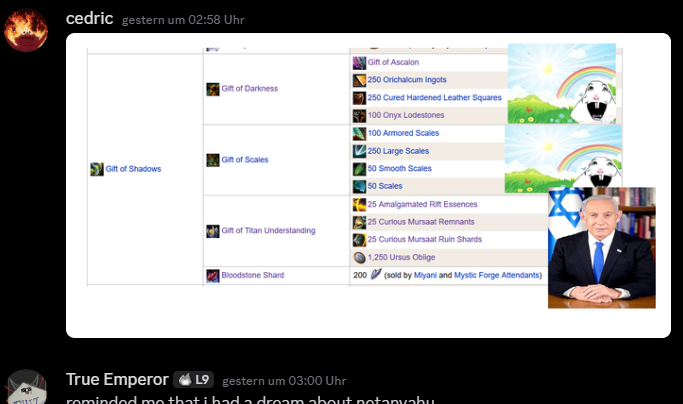Click the Curious Mursaat Remnants icon
Image resolution: width=683 pixels, height=404 pixels.
[359, 222]
